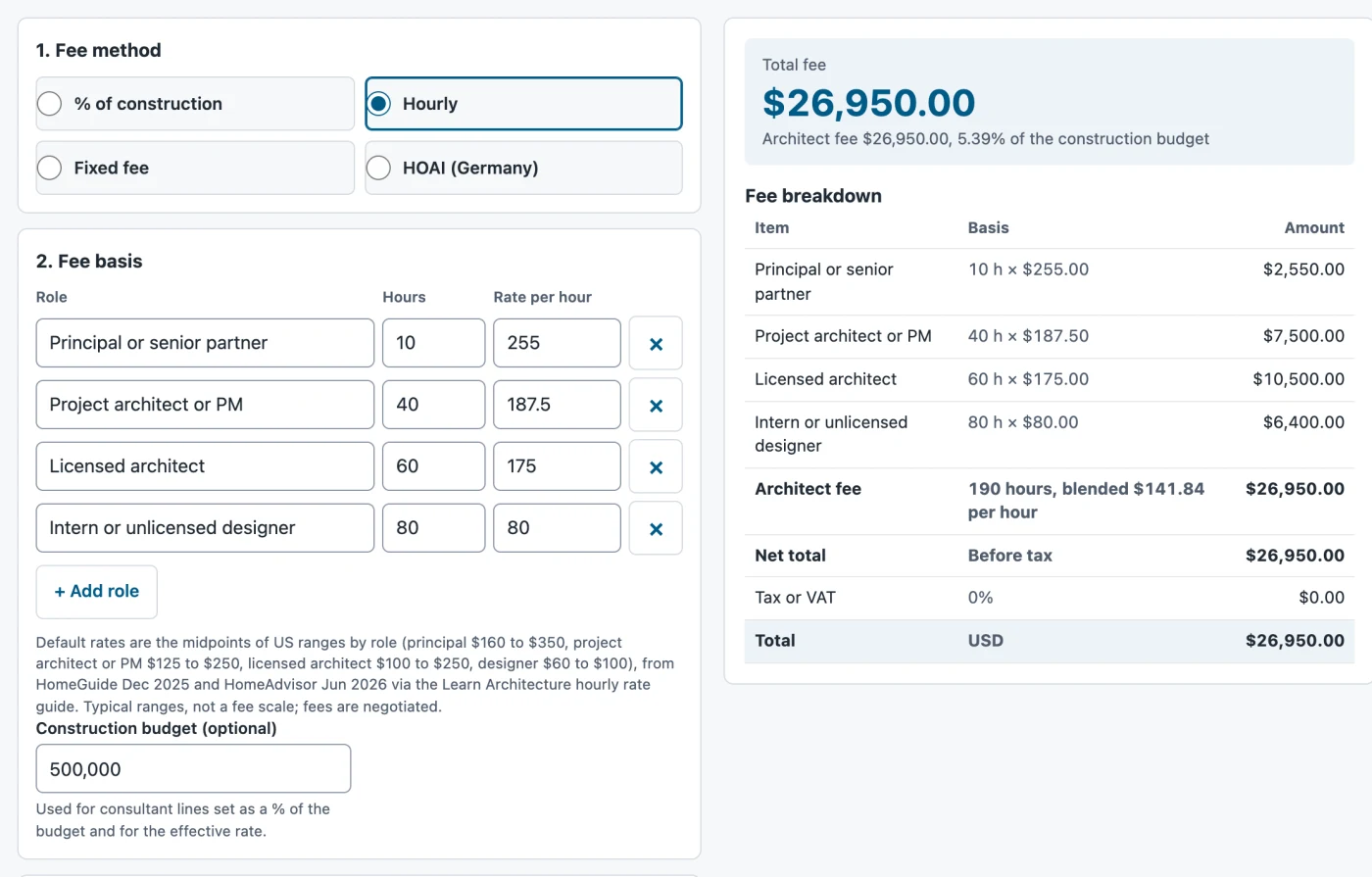Click the 'Before tax' cell in Net total row

coord(1009,556)
